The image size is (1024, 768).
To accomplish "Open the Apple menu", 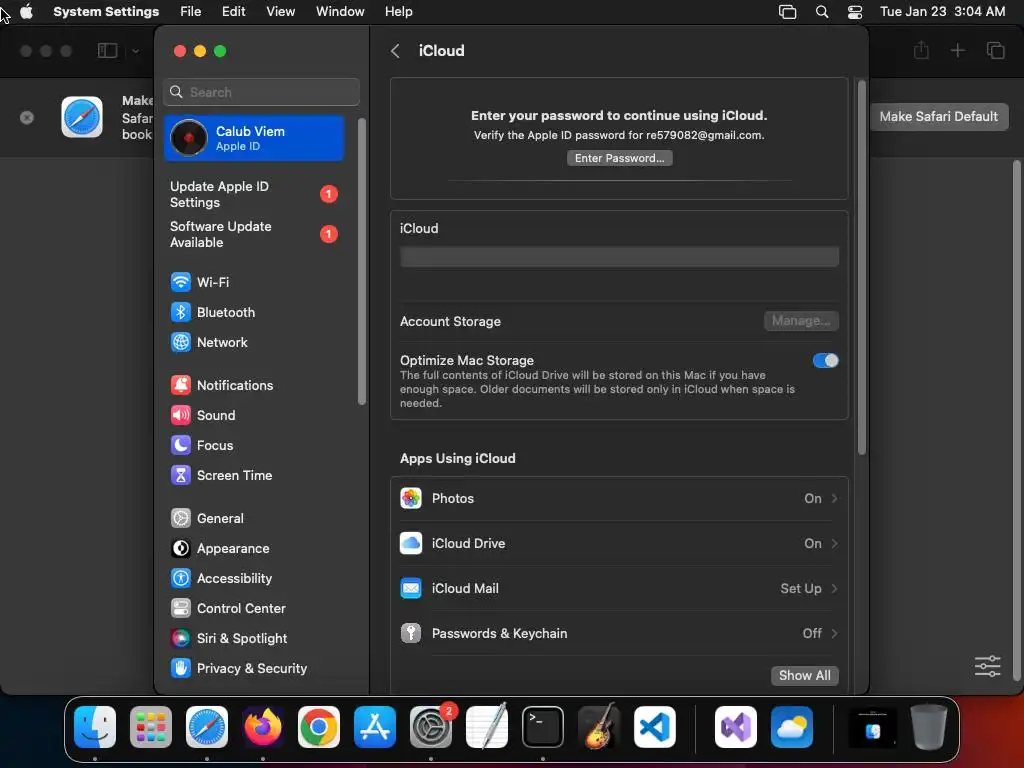I will pyautogui.click(x=27, y=12).
